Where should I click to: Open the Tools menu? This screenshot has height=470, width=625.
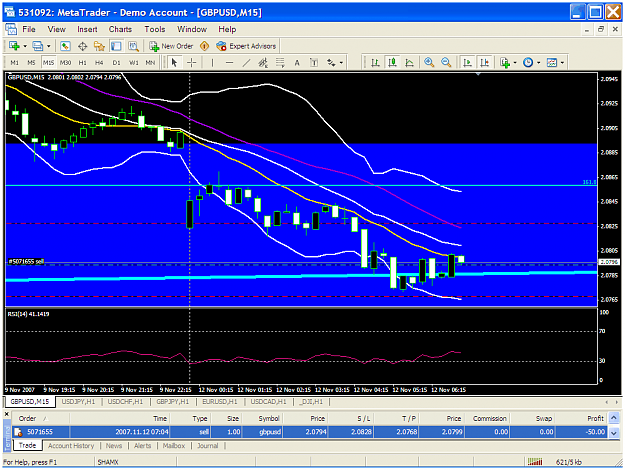(155, 29)
